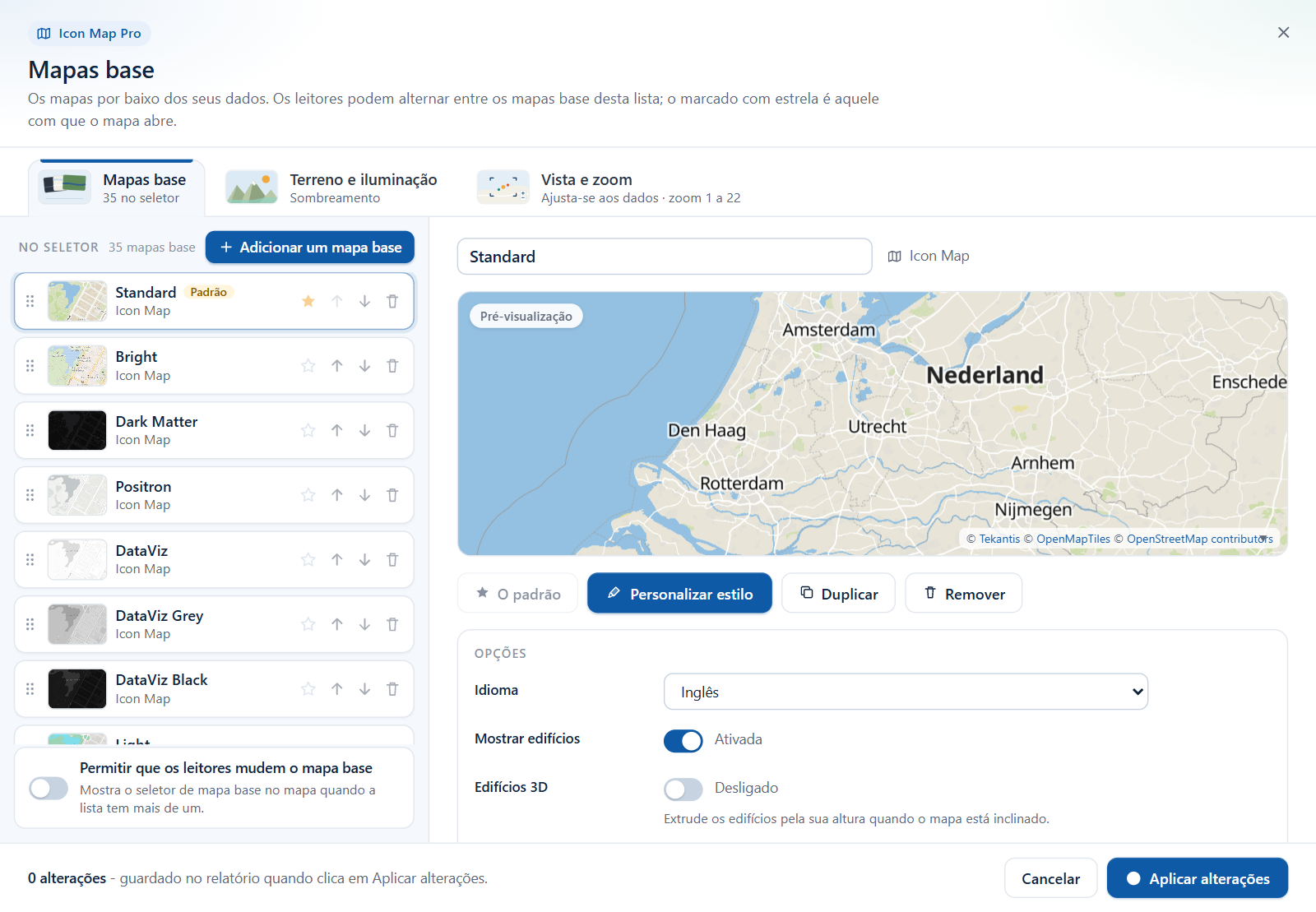Click star icon on Dark Matter row
The image size is (1316, 912).
click(x=308, y=430)
